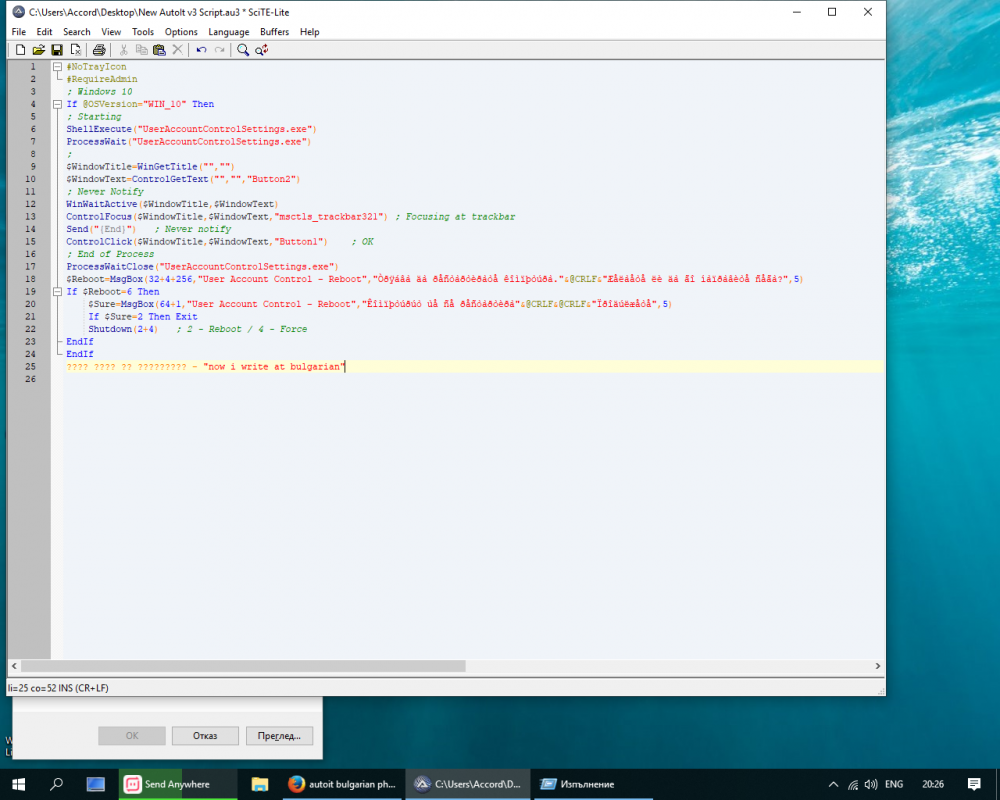Click the horizontal scrollbar left arrow
The width and height of the screenshot is (1000, 800).
coord(14,666)
